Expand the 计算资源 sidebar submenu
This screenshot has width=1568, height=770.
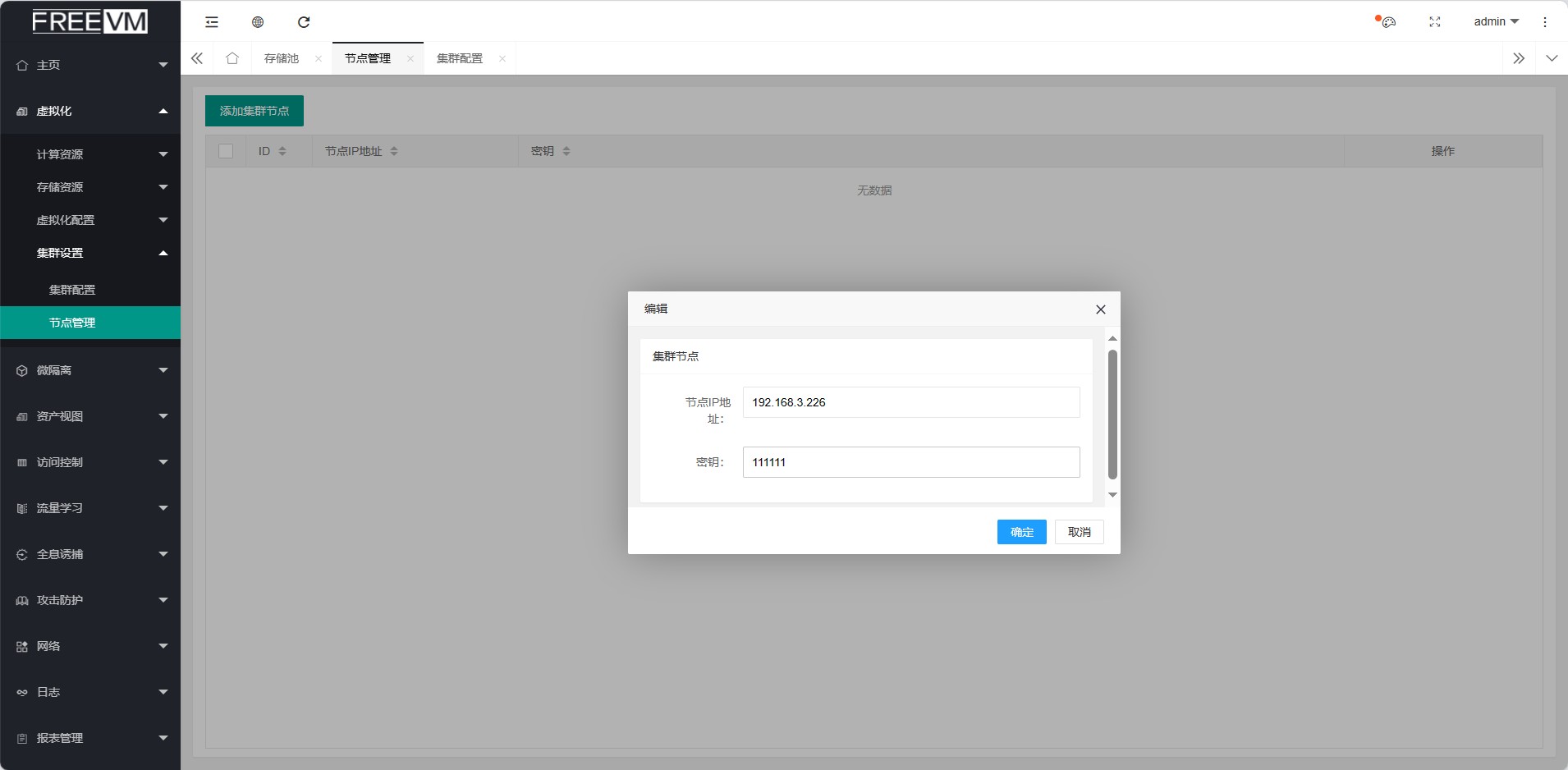tap(90, 154)
